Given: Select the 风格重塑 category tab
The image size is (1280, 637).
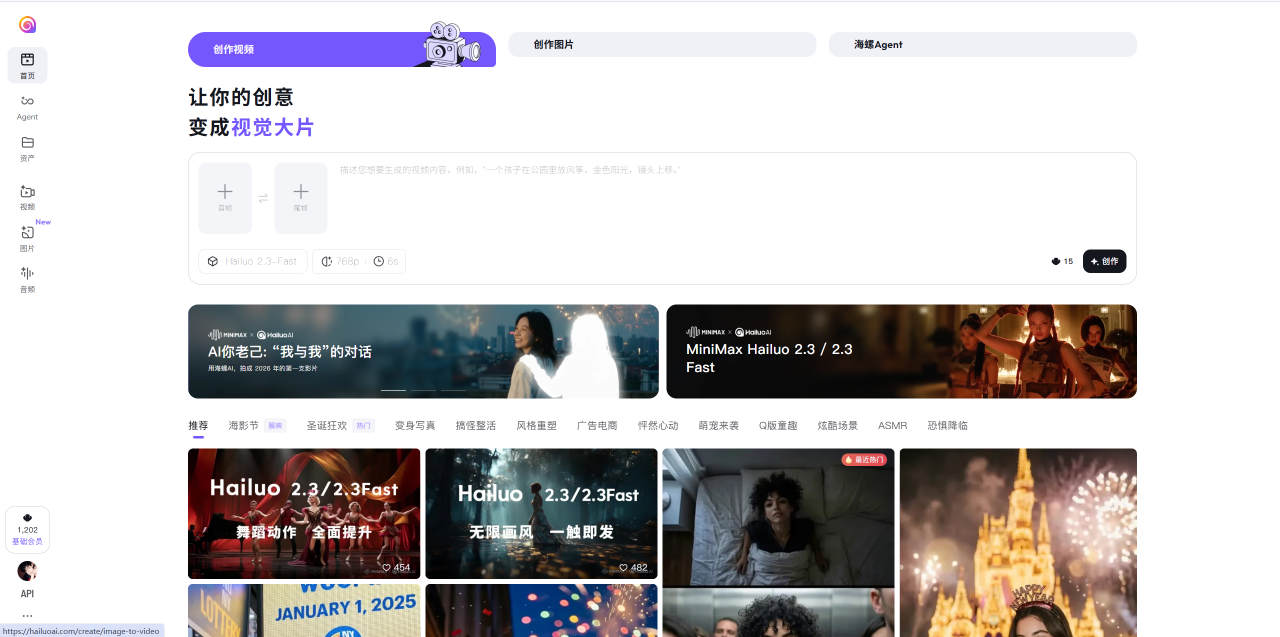Looking at the screenshot, I should 536,425.
